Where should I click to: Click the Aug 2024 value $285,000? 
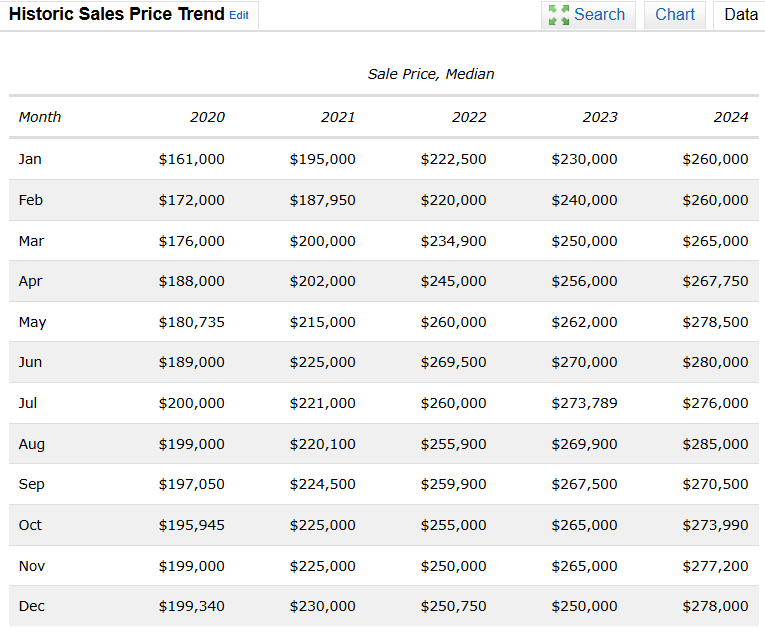point(715,444)
